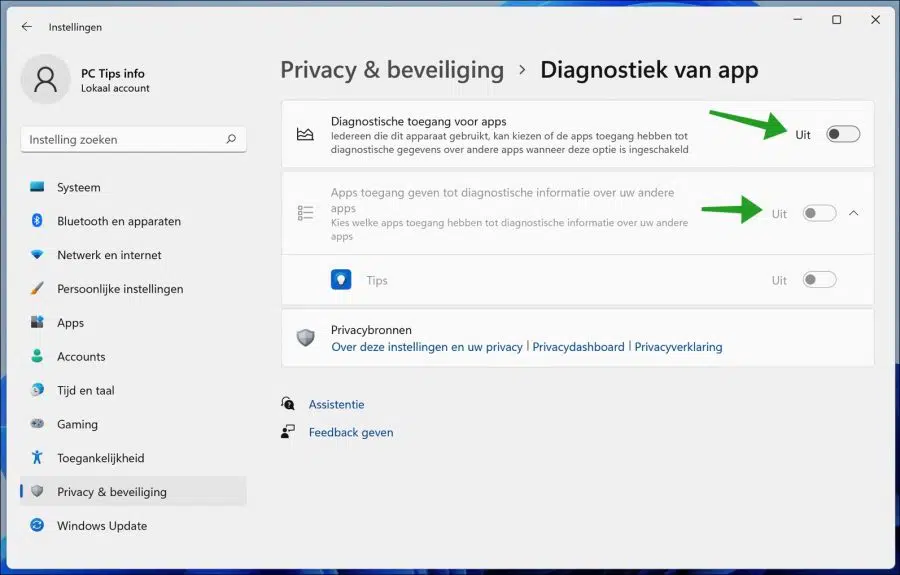Click the back arrow next to Instellingen
The height and width of the screenshot is (575, 900).
[26, 27]
